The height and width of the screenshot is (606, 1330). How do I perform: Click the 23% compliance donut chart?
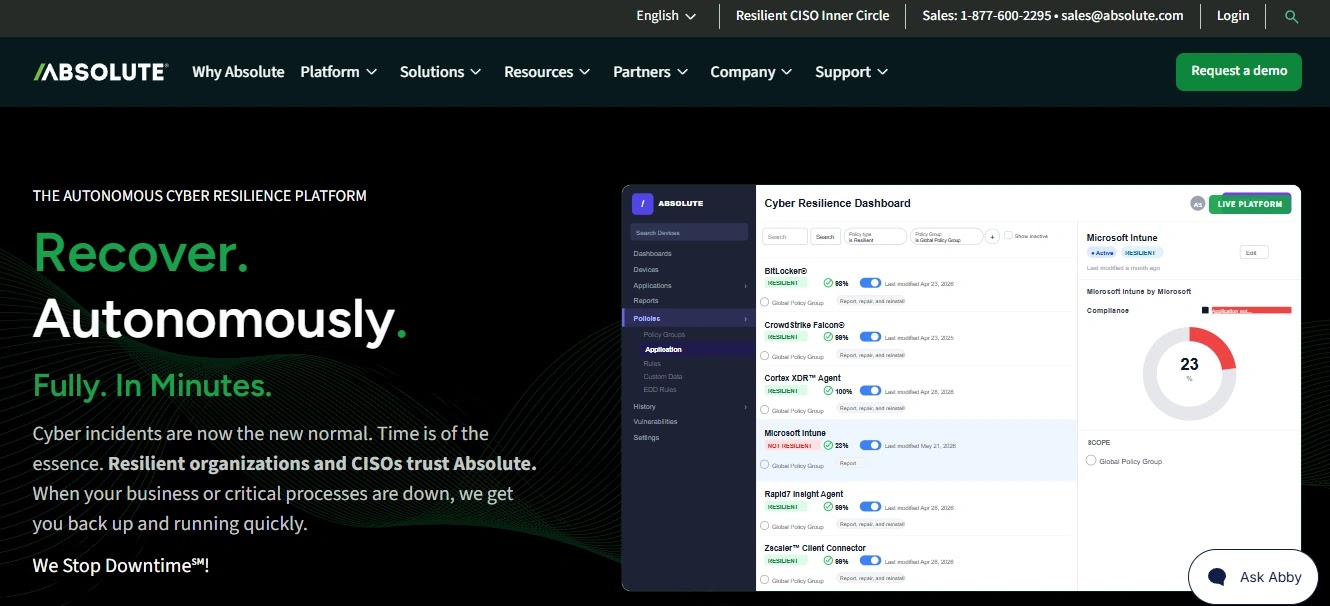pyautogui.click(x=1189, y=374)
